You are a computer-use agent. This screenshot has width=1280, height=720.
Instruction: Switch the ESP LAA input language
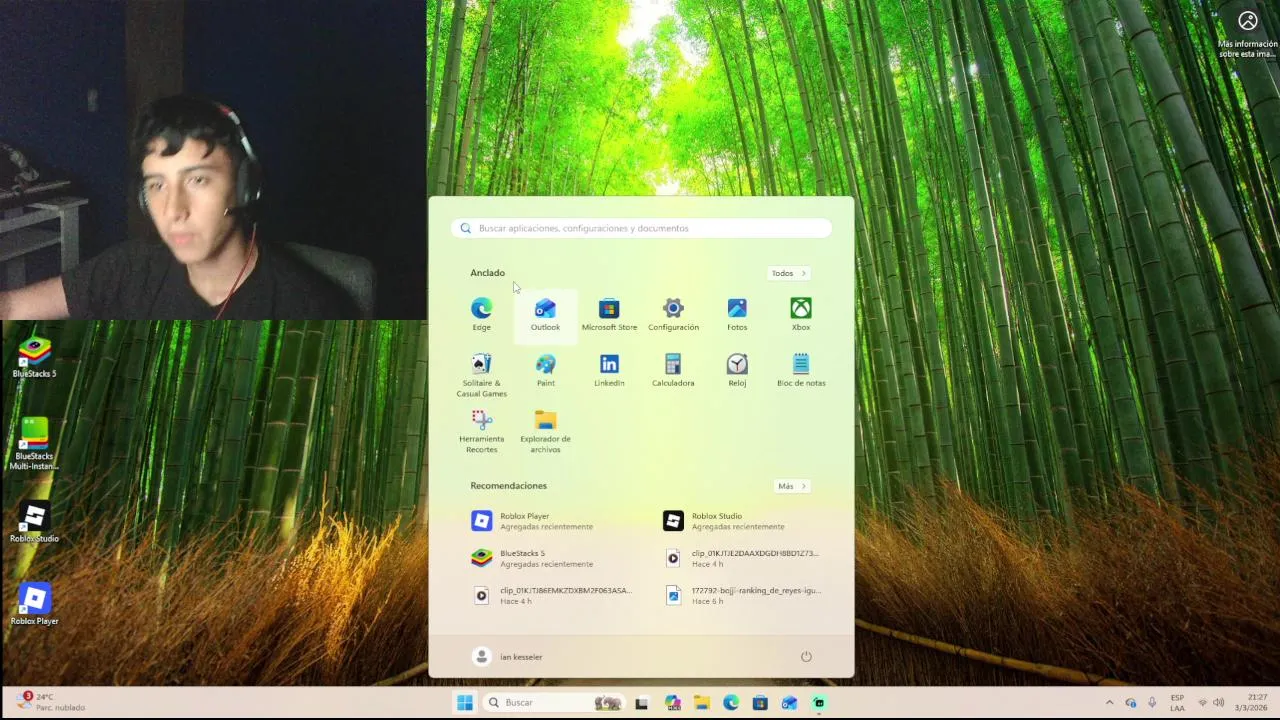point(1177,703)
